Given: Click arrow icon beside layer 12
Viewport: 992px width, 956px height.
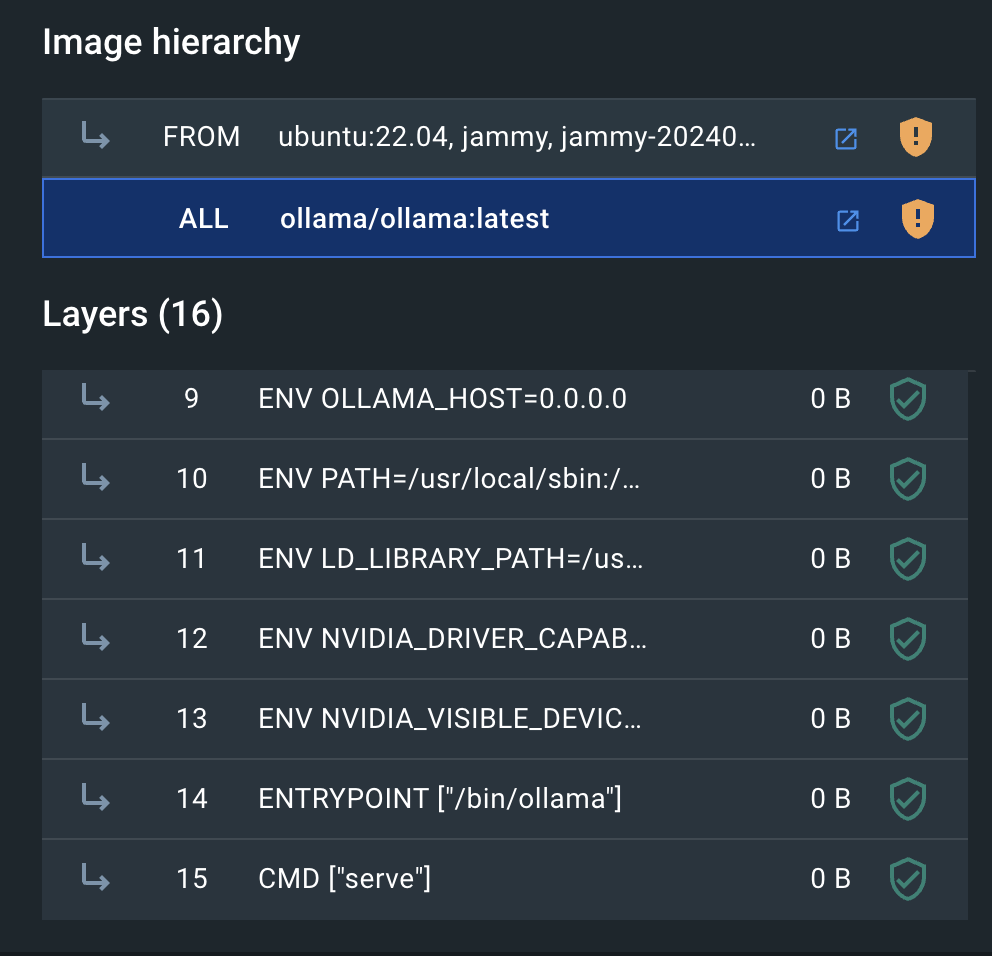Looking at the screenshot, I should click(96, 637).
